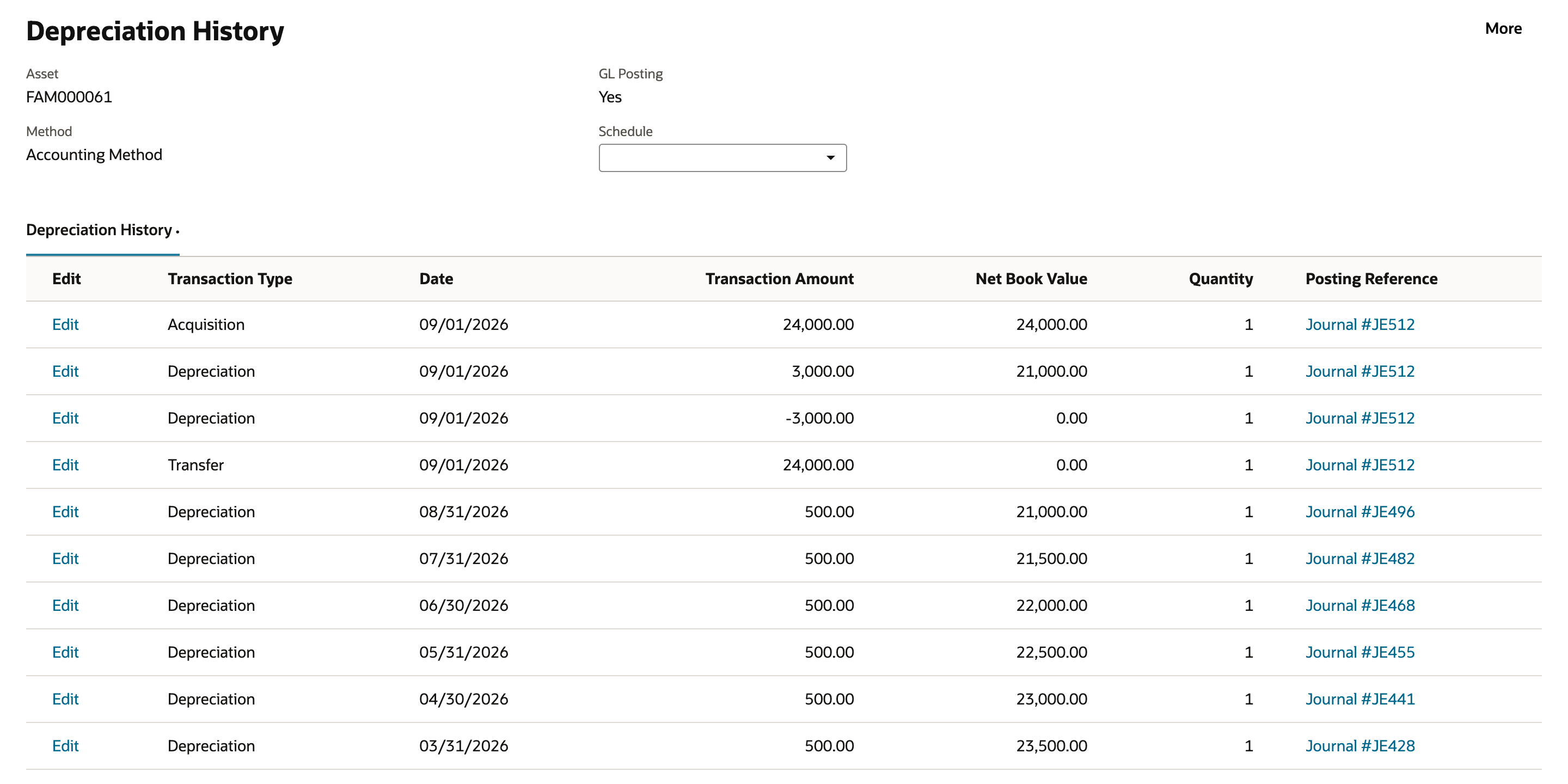The width and height of the screenshot is (1568, 784).
Task: Open Journal #JE482 link
Action: (1360, 559)
